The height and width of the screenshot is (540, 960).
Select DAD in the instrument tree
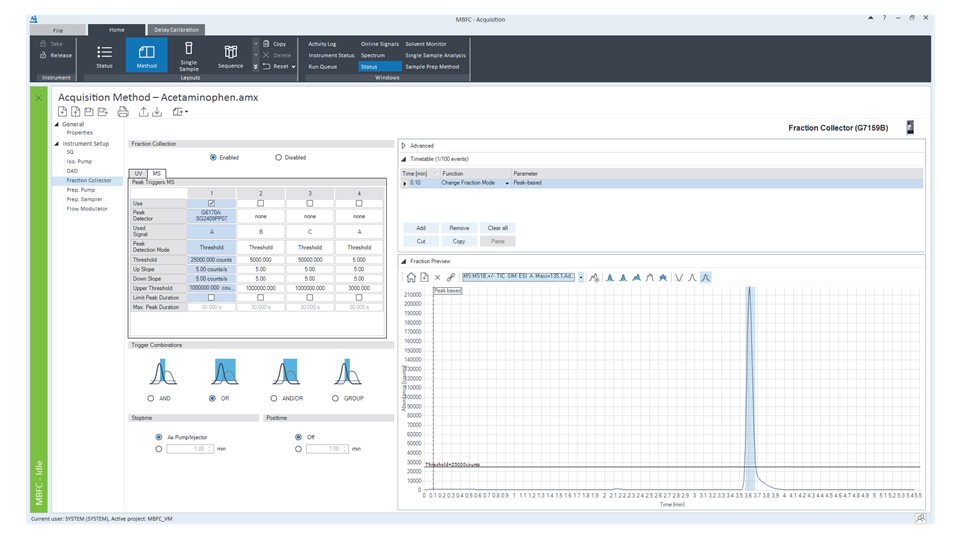[71, 170]
